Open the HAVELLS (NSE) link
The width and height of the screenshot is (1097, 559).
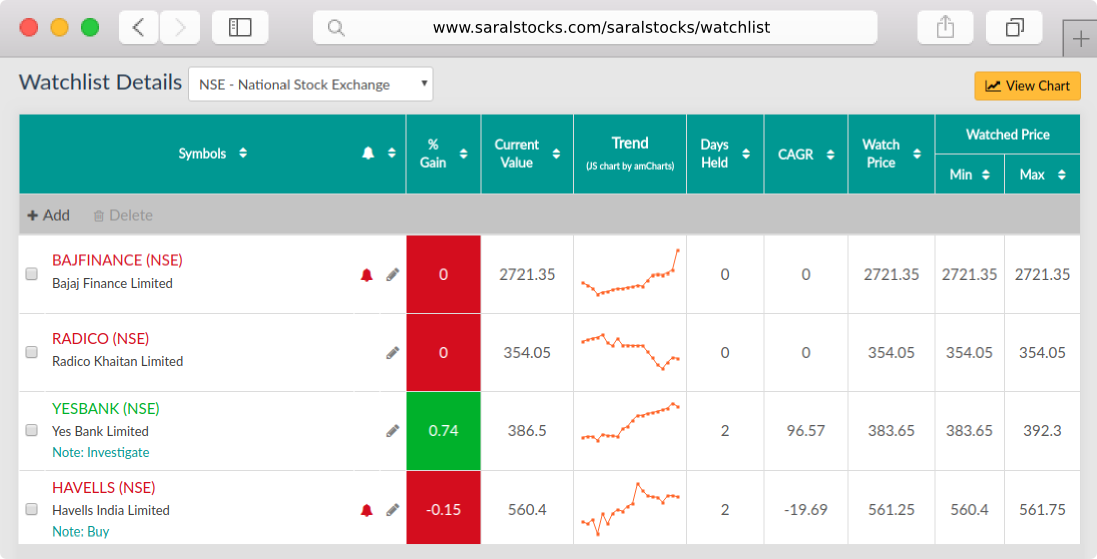[104, 488]
